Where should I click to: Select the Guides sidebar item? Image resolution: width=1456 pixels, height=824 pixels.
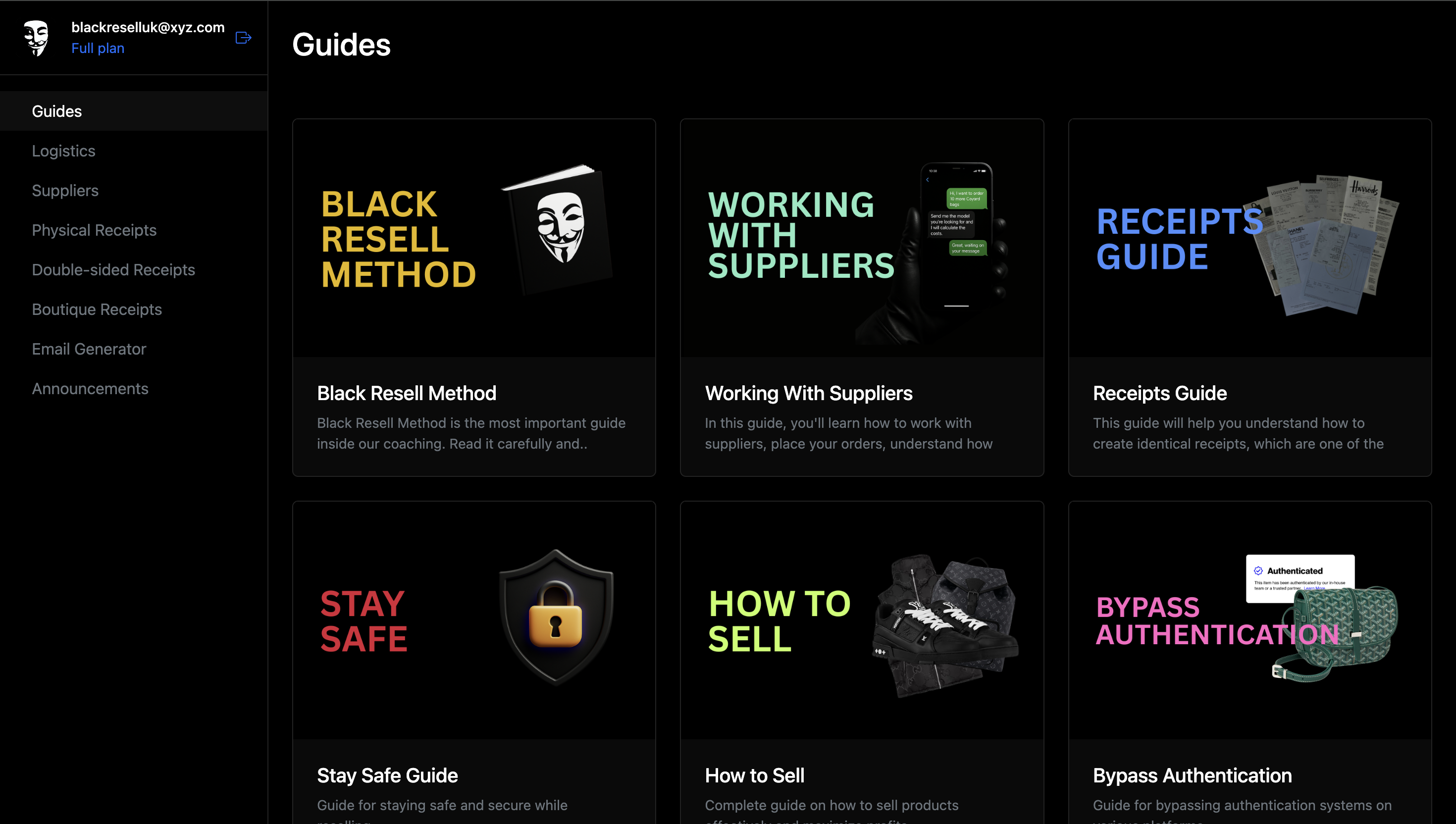tap(56, 111)
